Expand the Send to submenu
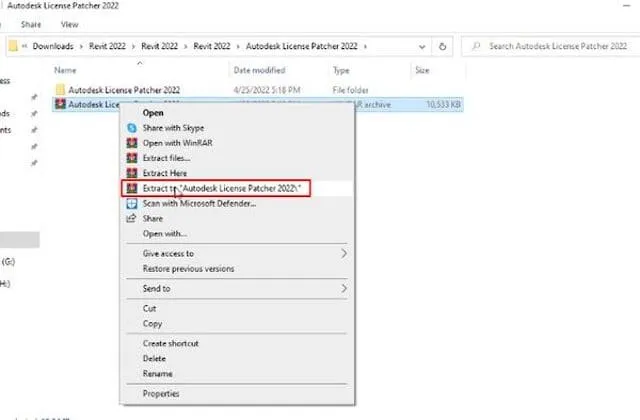The width and height of the screenshot is (640, 420). coord(344,289)
